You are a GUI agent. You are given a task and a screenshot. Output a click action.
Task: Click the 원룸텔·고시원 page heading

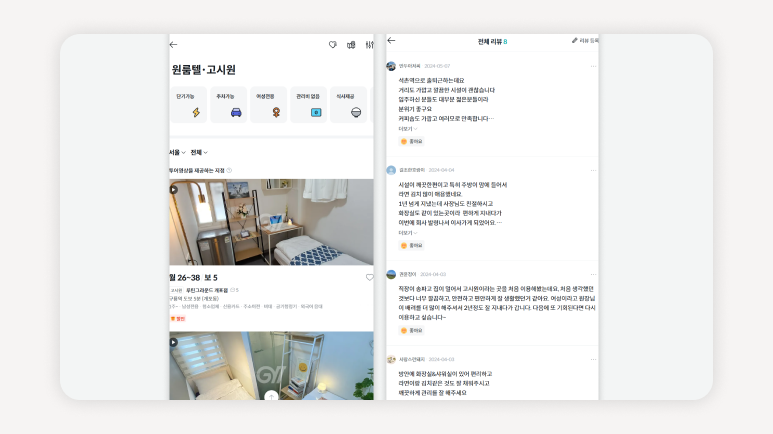click(x=204, y=70)
